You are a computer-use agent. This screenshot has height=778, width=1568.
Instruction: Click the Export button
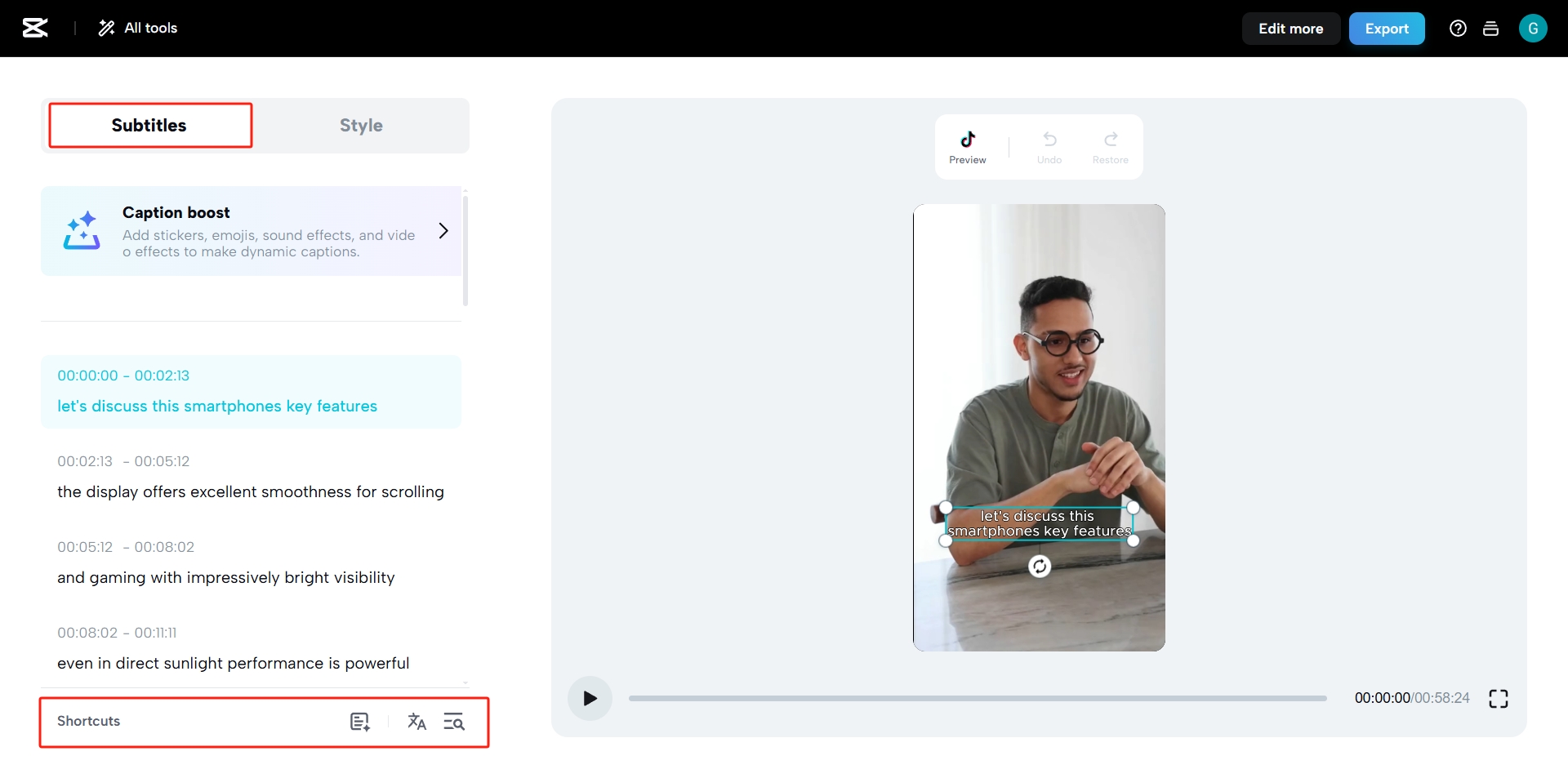[1387, 28]
